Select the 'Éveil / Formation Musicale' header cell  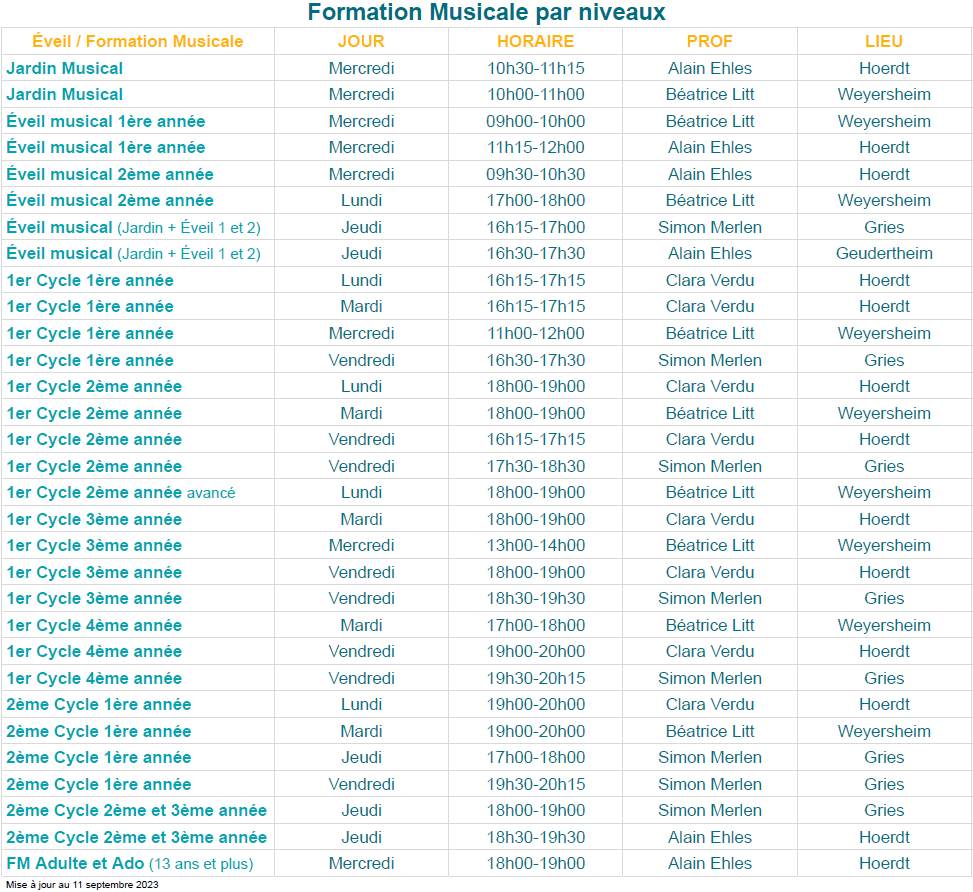(138, 42)
